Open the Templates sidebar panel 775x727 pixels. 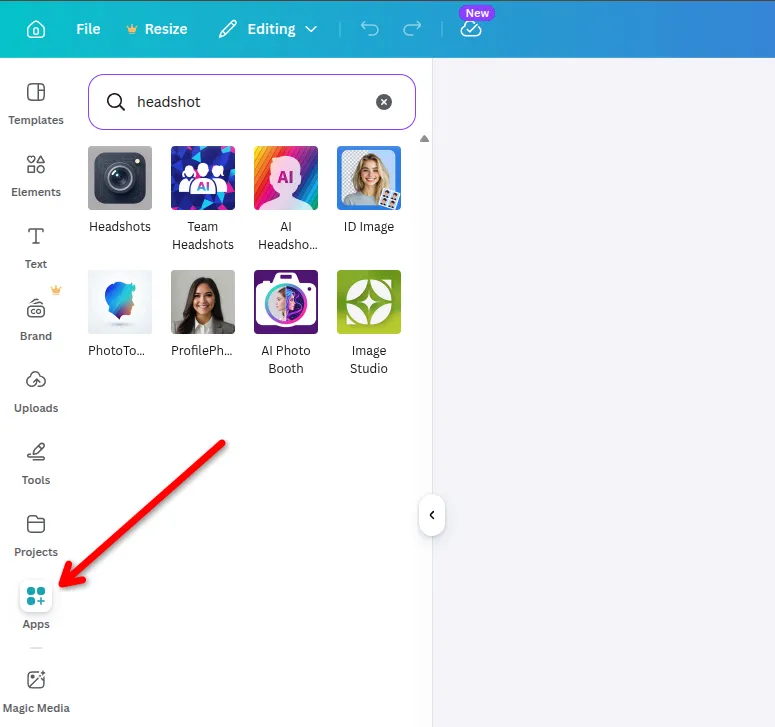pyautogui.click(x=36, y=104)
